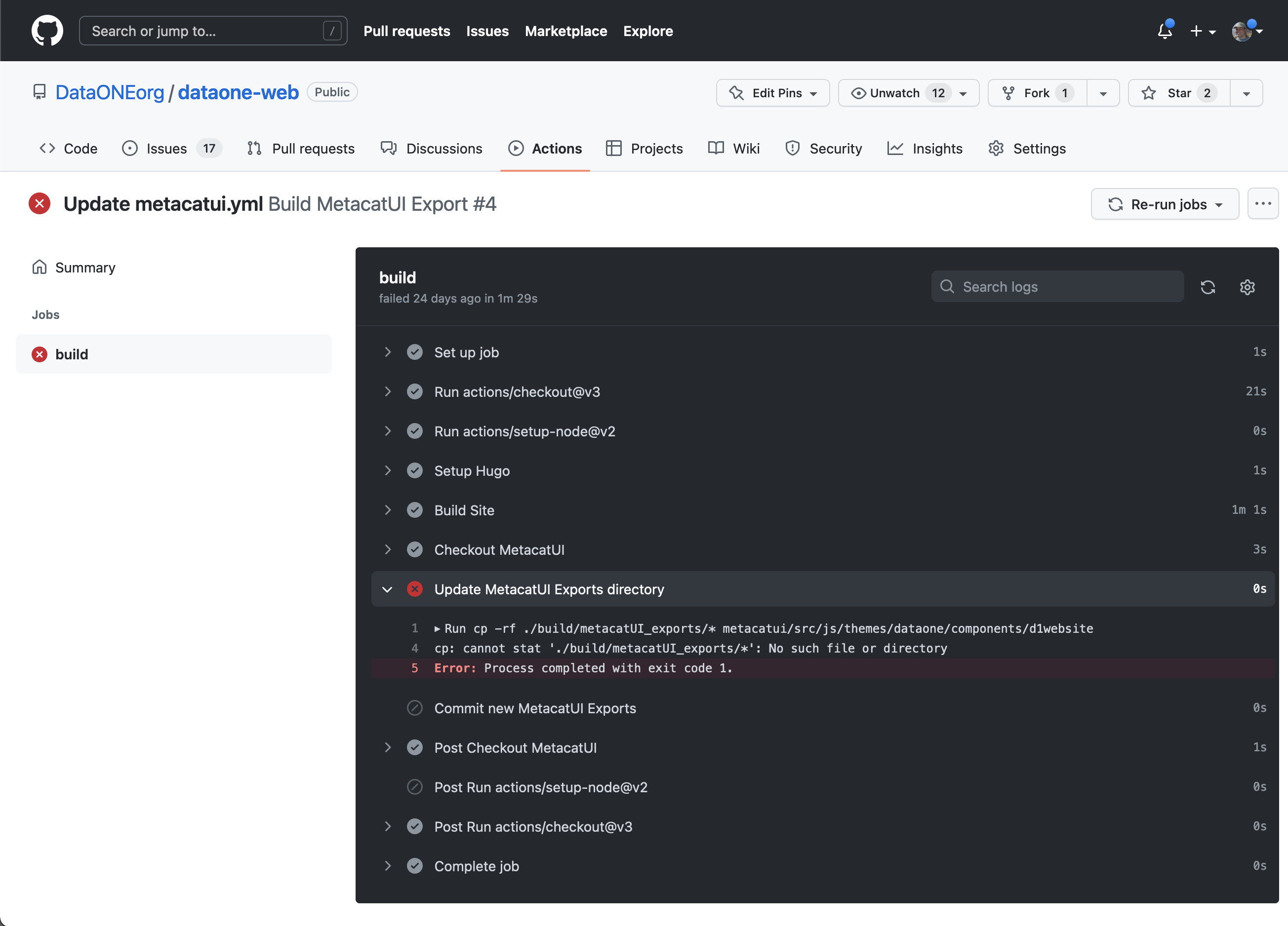1288x926 pixels.
Task: Click the Edit Pins button
Action: 772,92
